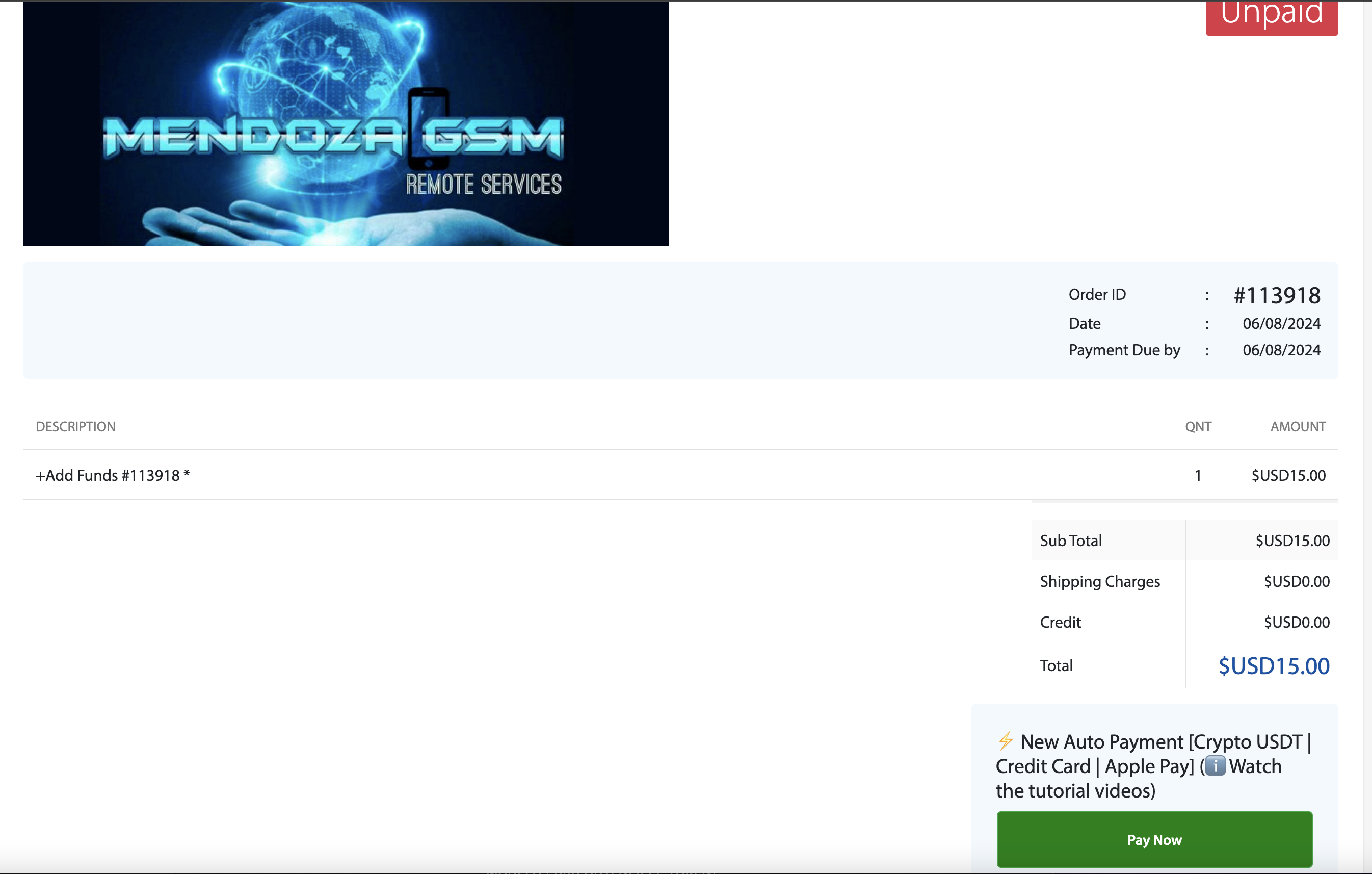Click the Order ID label
1372x874 pixels.
(x=1097, y=294)
